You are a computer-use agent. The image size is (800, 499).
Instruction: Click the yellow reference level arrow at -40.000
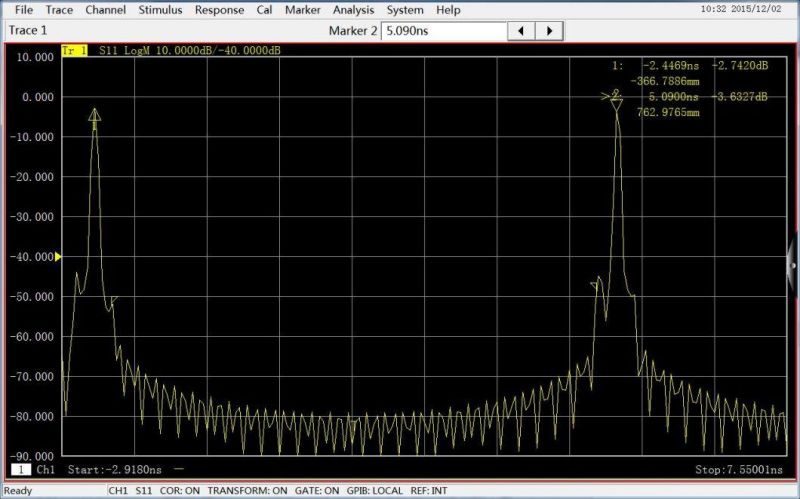click(x=58, y=257)
